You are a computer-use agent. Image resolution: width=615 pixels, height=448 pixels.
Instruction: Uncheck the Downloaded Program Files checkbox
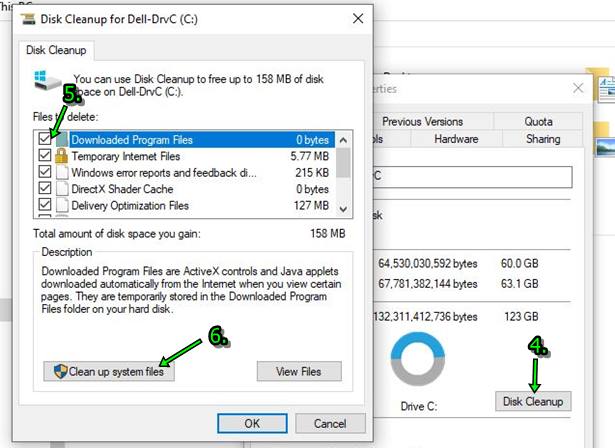pyautogui.click(x=45, y=139)
